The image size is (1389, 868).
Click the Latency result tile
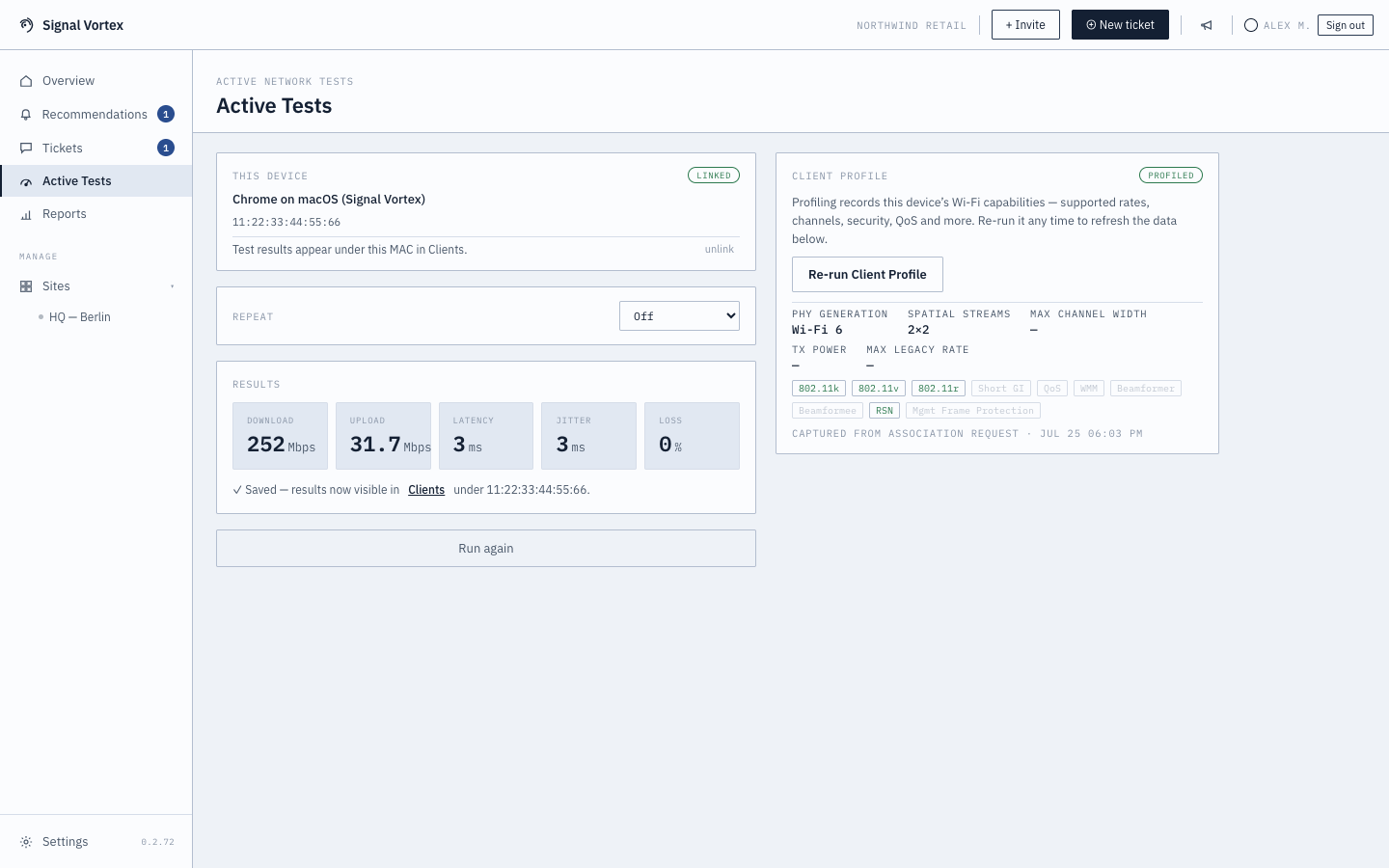486,436
